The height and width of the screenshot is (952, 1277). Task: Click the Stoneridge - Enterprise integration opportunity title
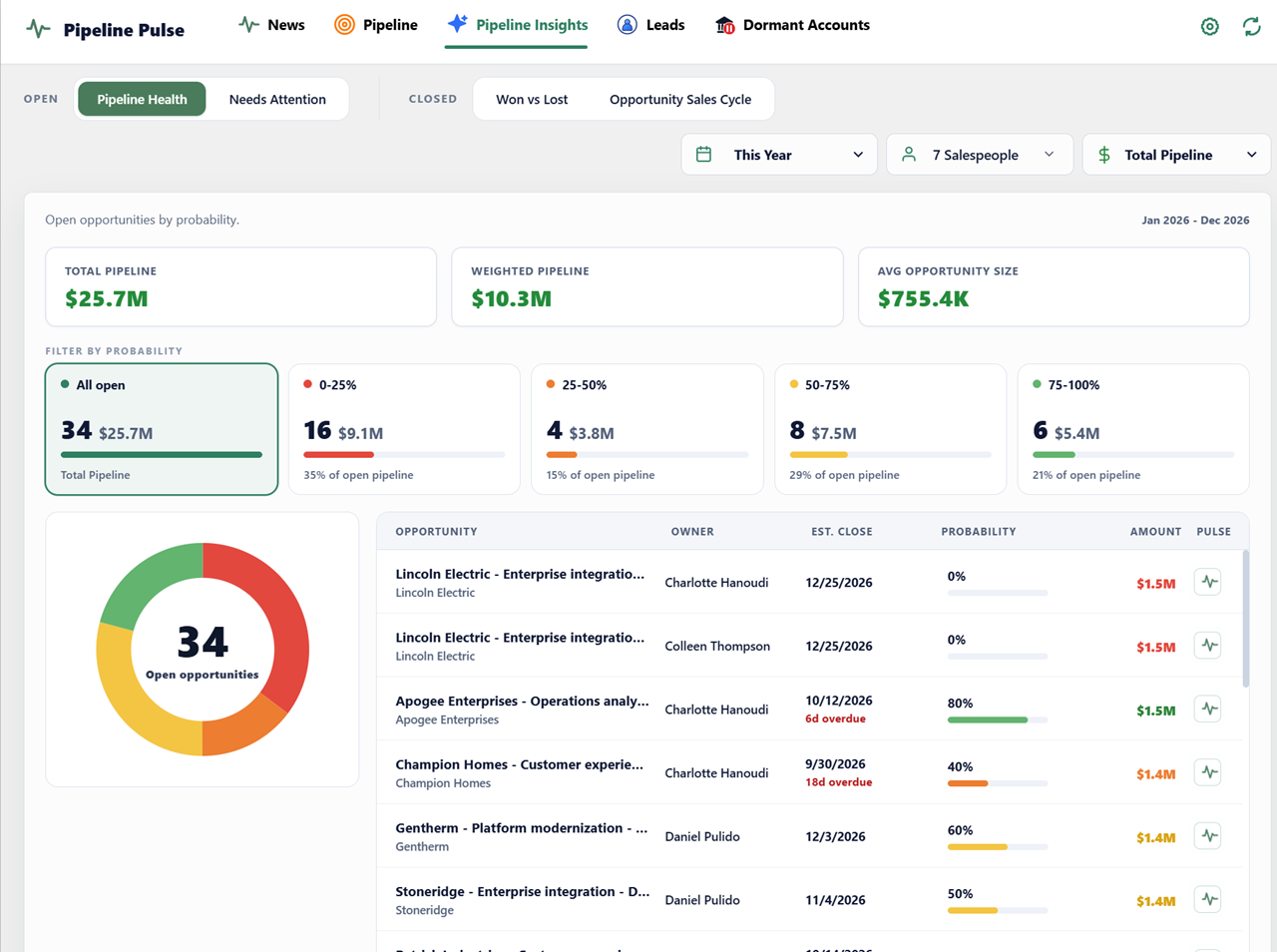tap(523, 892)
